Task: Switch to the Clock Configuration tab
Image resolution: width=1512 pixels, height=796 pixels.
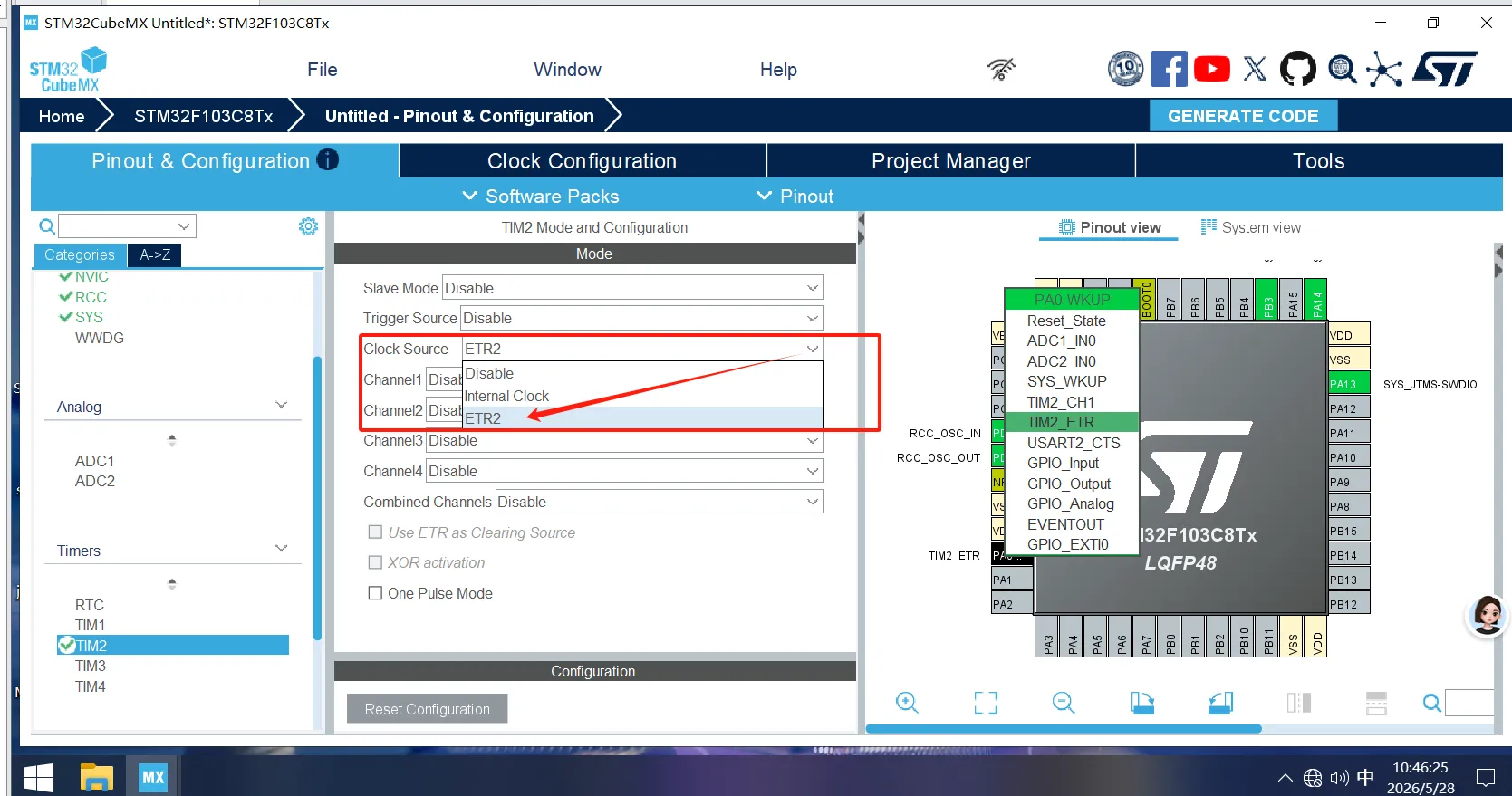Action: point(583,160)
